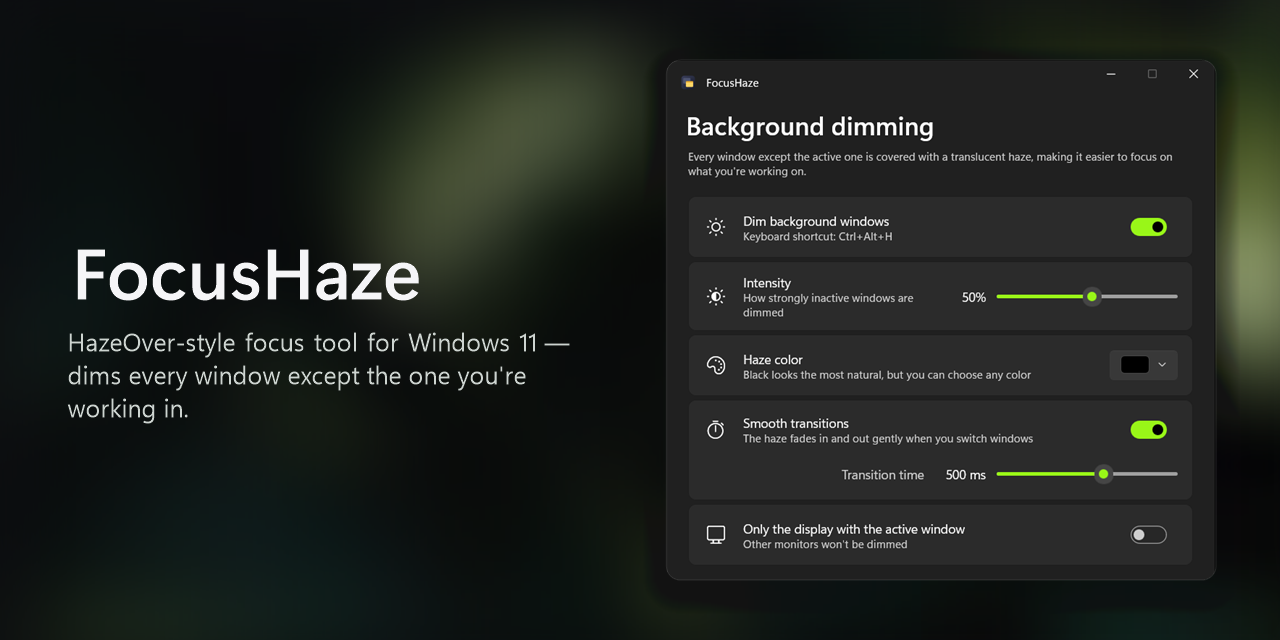Enable Only the display with active window

pos(1149,535)
